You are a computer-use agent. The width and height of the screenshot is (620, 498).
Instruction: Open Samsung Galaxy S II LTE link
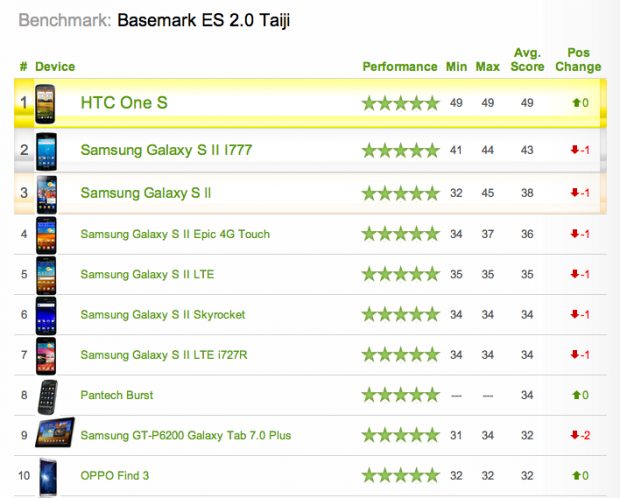pyautogui.click(x=147, y=275)
